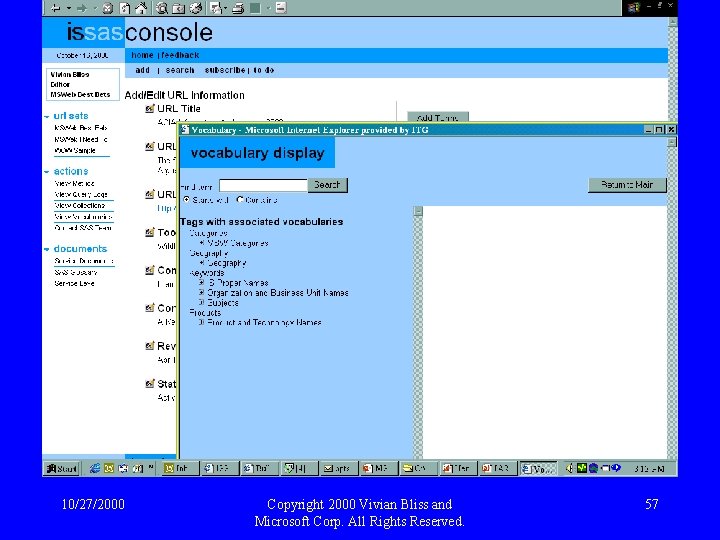
Task: Click the 'home' navigation link
Action: [x=142, y=55]
